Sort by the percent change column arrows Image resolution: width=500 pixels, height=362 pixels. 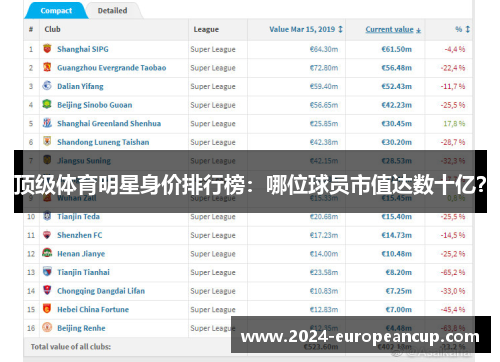(468, 29)
